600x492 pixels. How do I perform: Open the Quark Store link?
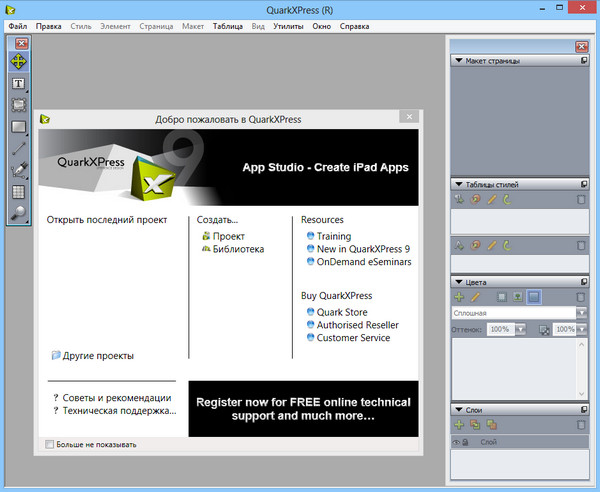click(x=342, y=312)
